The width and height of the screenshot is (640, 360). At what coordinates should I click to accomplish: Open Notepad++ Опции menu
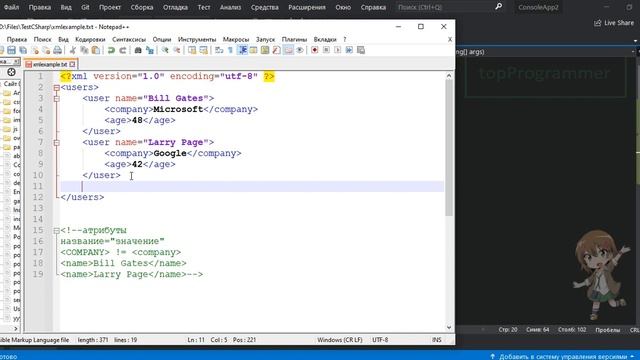point(162,40)
